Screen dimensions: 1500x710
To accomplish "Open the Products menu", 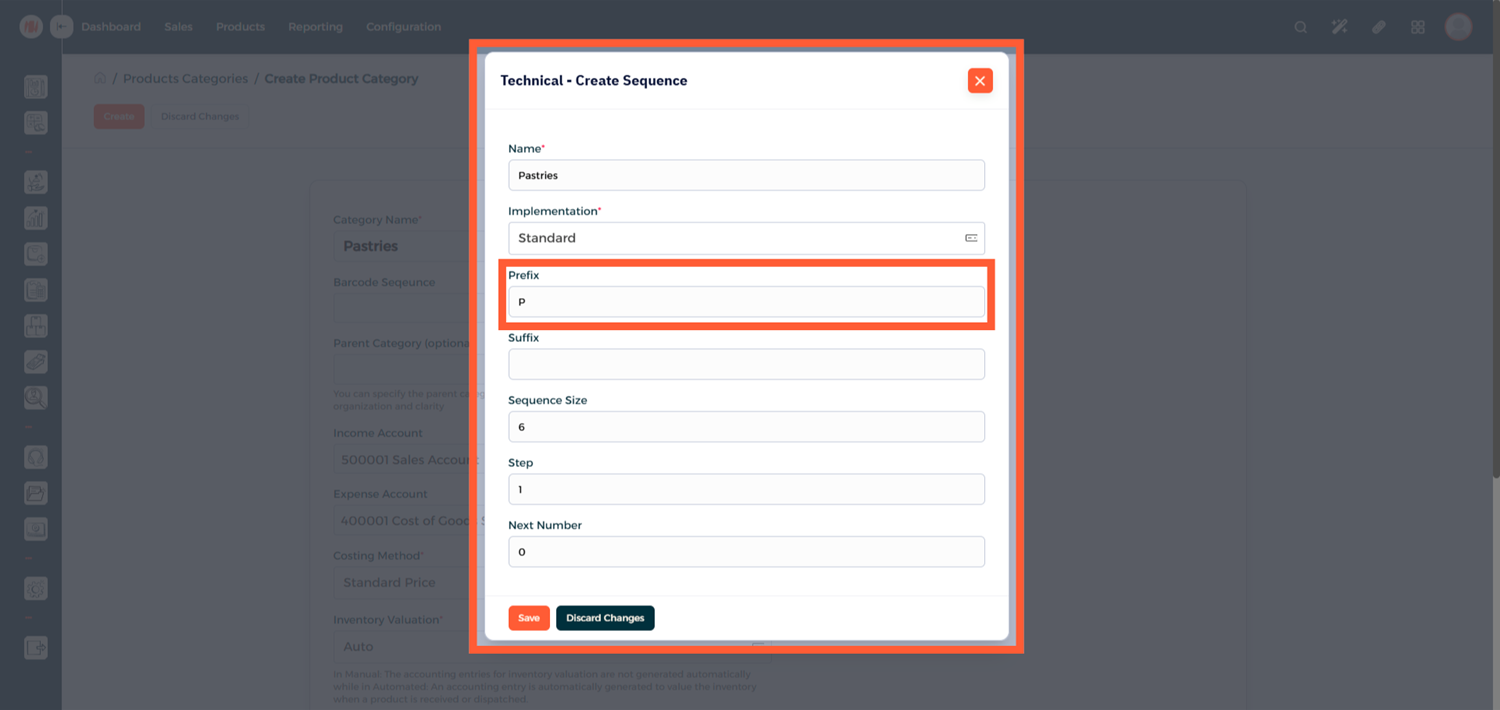I will 240,27.
